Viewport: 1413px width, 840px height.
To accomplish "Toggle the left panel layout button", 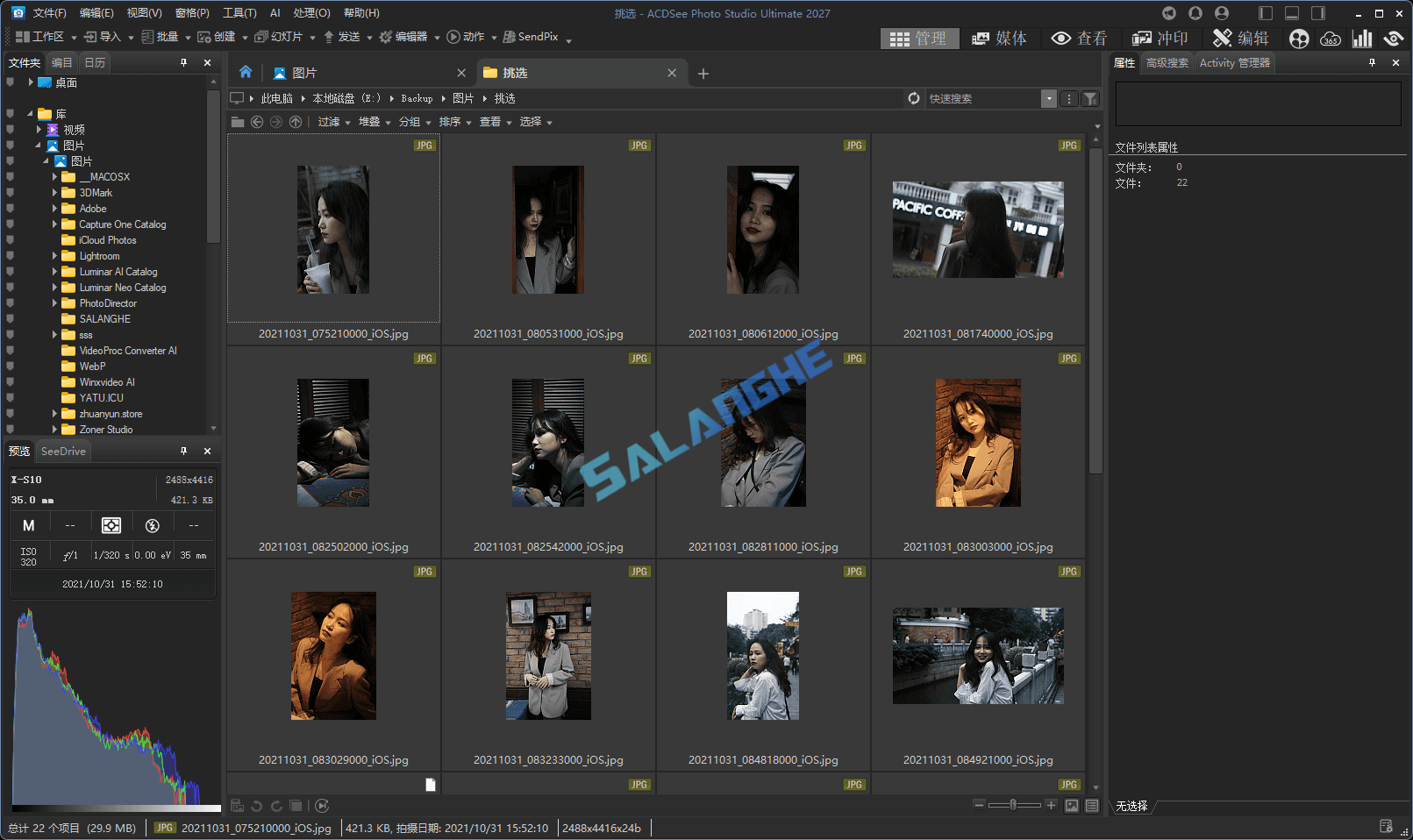I will point(1265,13).
